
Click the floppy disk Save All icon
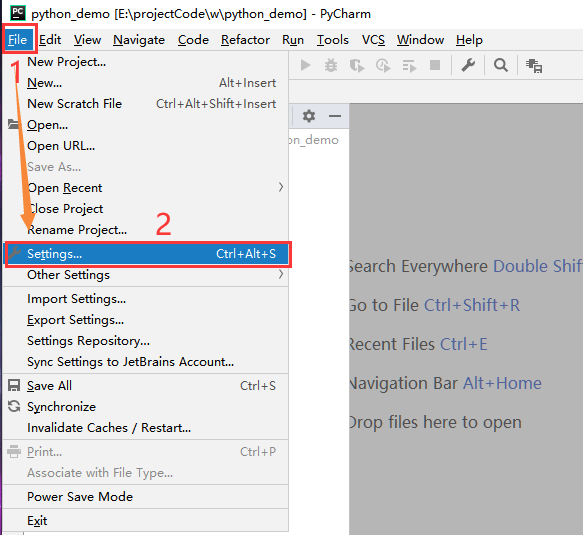14,385
